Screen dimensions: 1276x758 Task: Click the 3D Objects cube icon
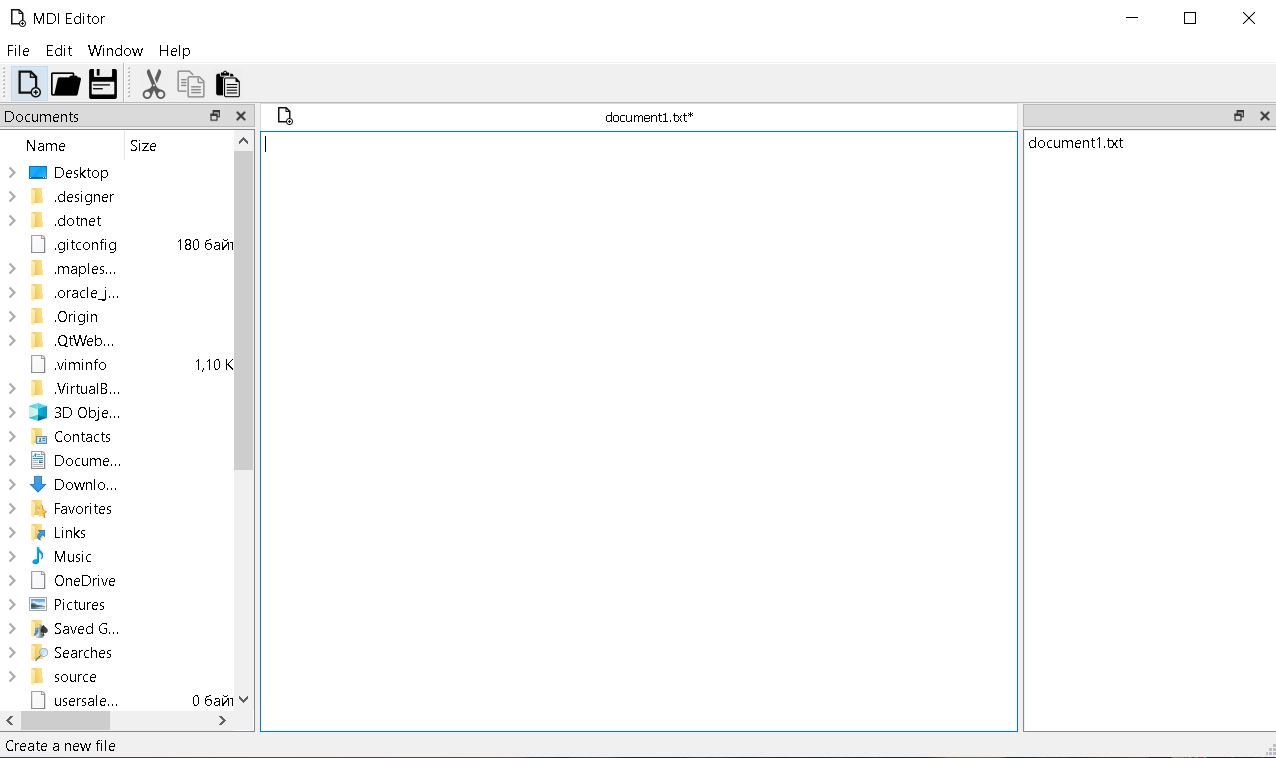coord(38,413)
